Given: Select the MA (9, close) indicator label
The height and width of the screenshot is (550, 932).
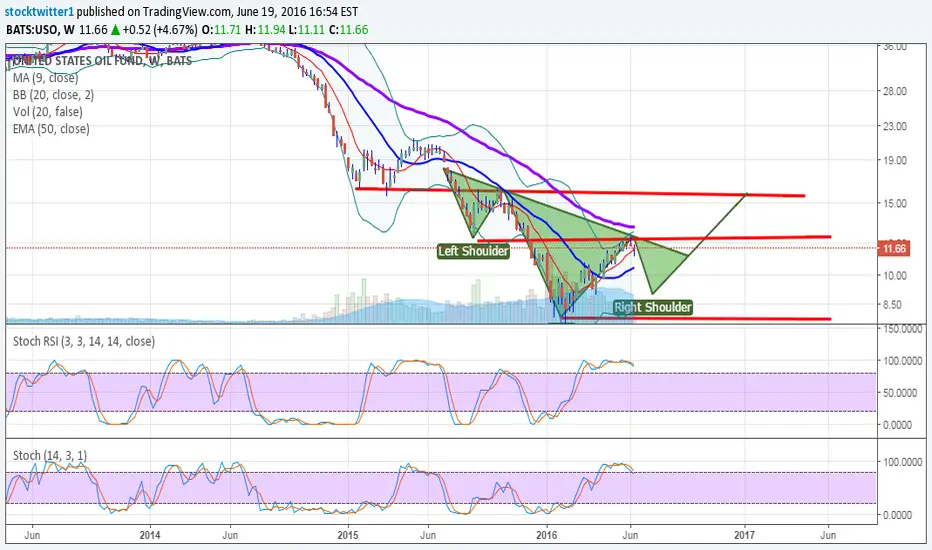Looking at the screenshot, I should (45, 78).
